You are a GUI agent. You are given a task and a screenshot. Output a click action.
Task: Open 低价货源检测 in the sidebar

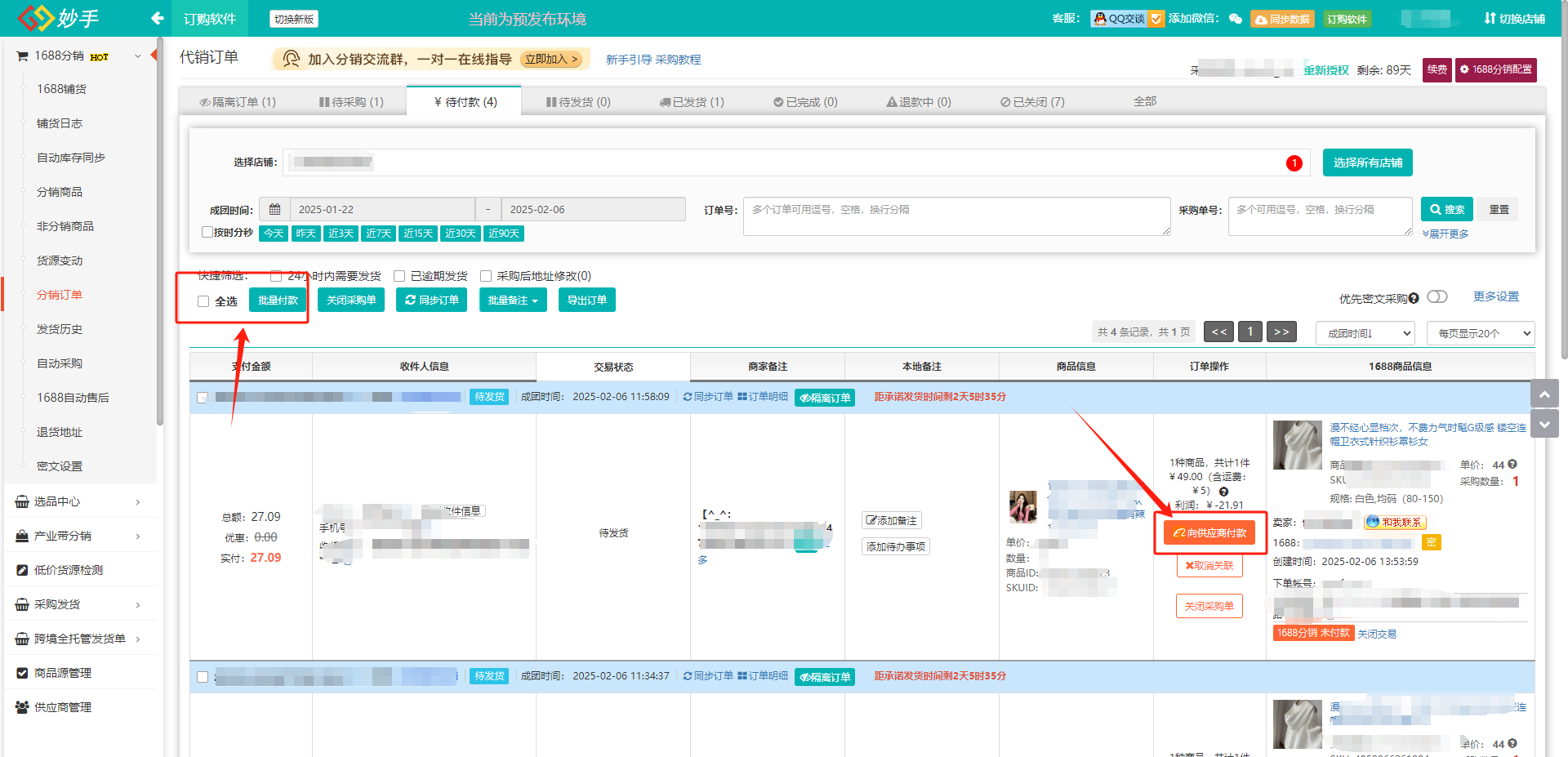(x=69, y=570)
